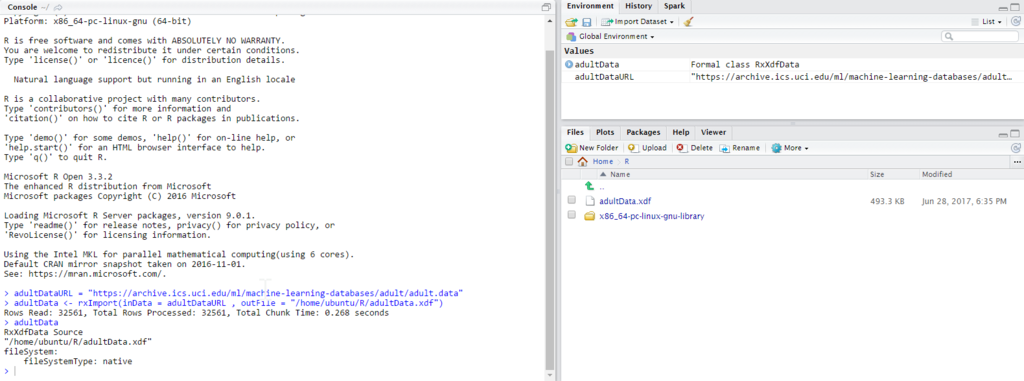Image resolution: width=1024 pixels, height=381 pixels.
Task: Click the Values section header
Action: (579, 51)
